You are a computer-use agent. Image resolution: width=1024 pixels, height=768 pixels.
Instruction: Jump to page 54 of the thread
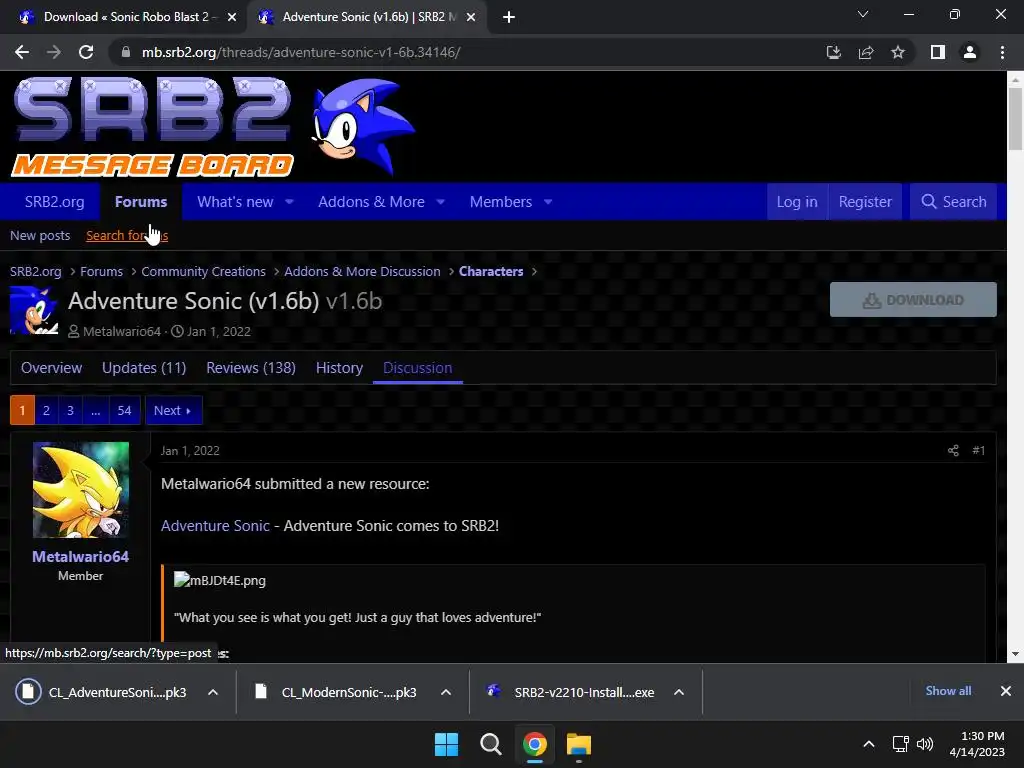click(124, 410)
